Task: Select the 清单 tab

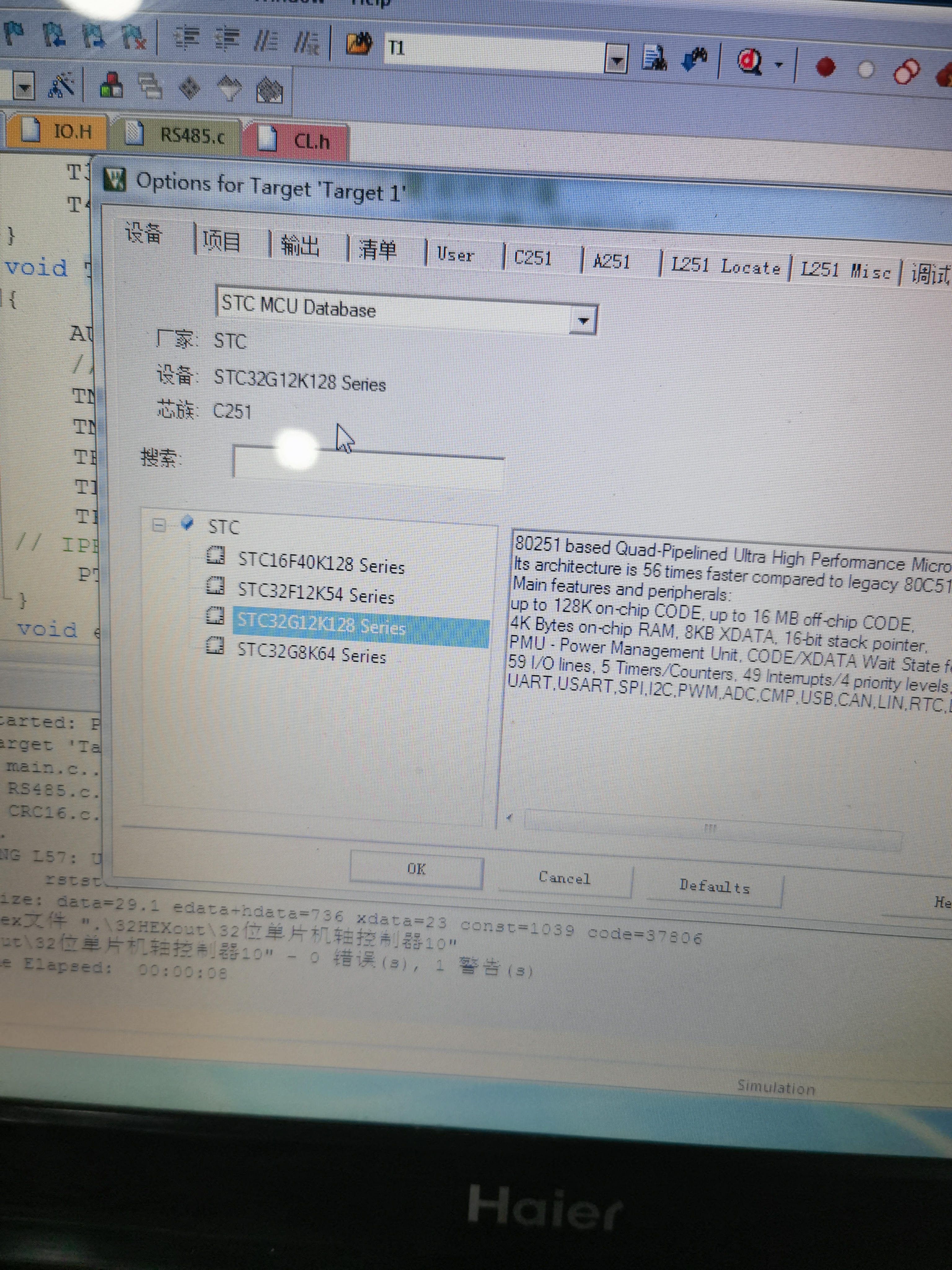Action: (x=377, y=250)
